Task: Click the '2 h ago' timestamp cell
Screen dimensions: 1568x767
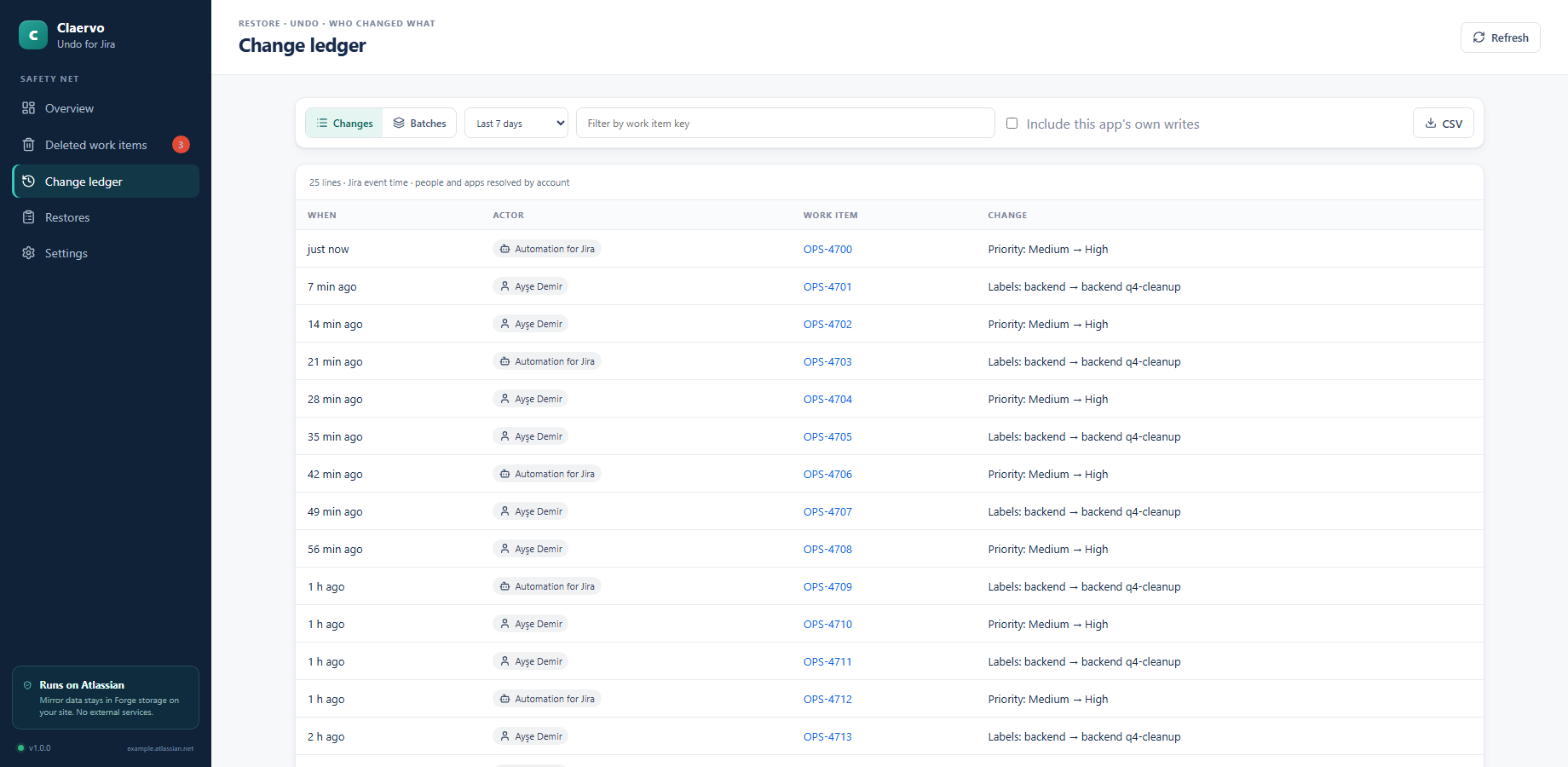Action: (326, 737)
